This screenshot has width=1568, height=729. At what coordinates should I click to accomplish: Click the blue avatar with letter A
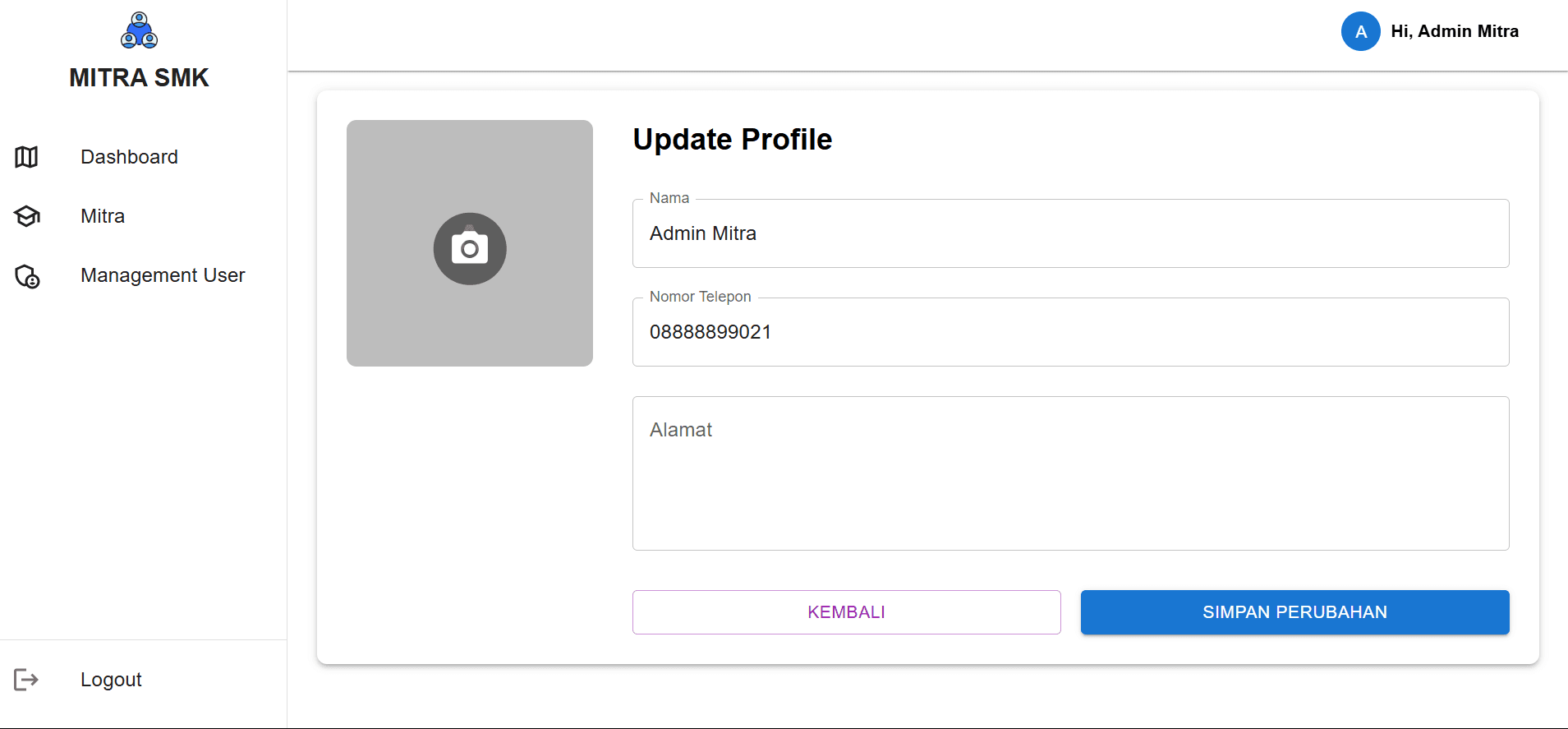1360,31
